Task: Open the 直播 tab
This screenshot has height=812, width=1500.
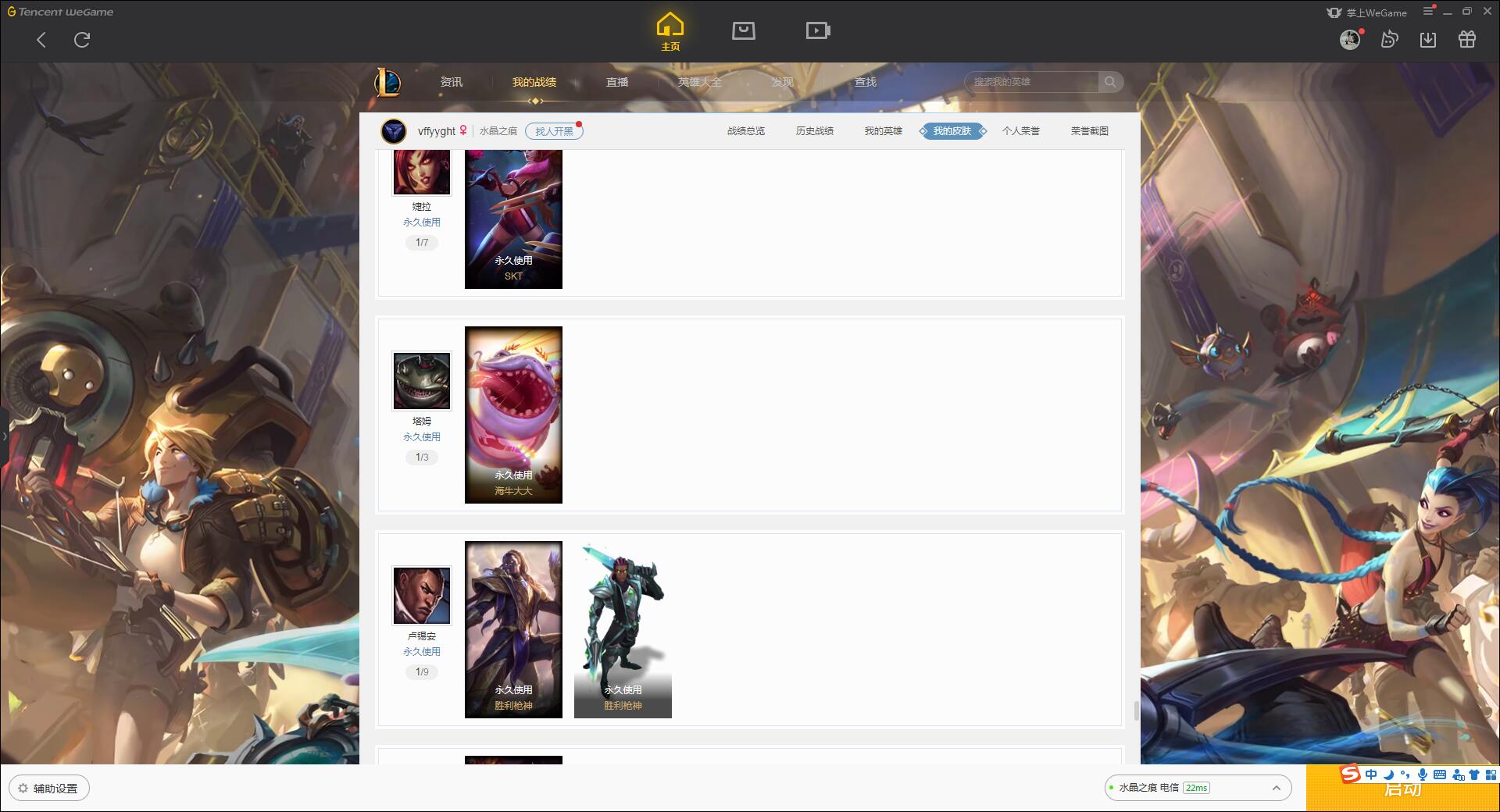Action: 617,82
